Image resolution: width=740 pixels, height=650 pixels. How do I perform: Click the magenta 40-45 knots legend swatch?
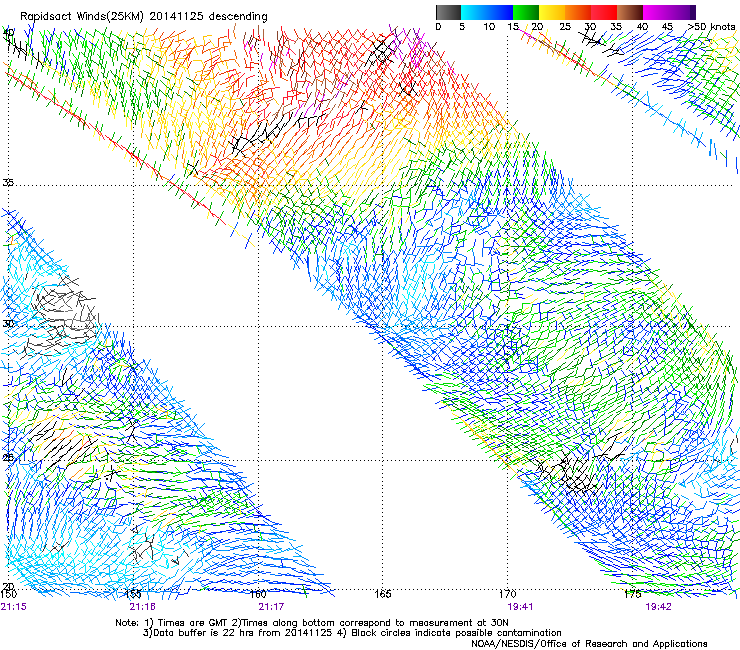click(x=656, y=12)
